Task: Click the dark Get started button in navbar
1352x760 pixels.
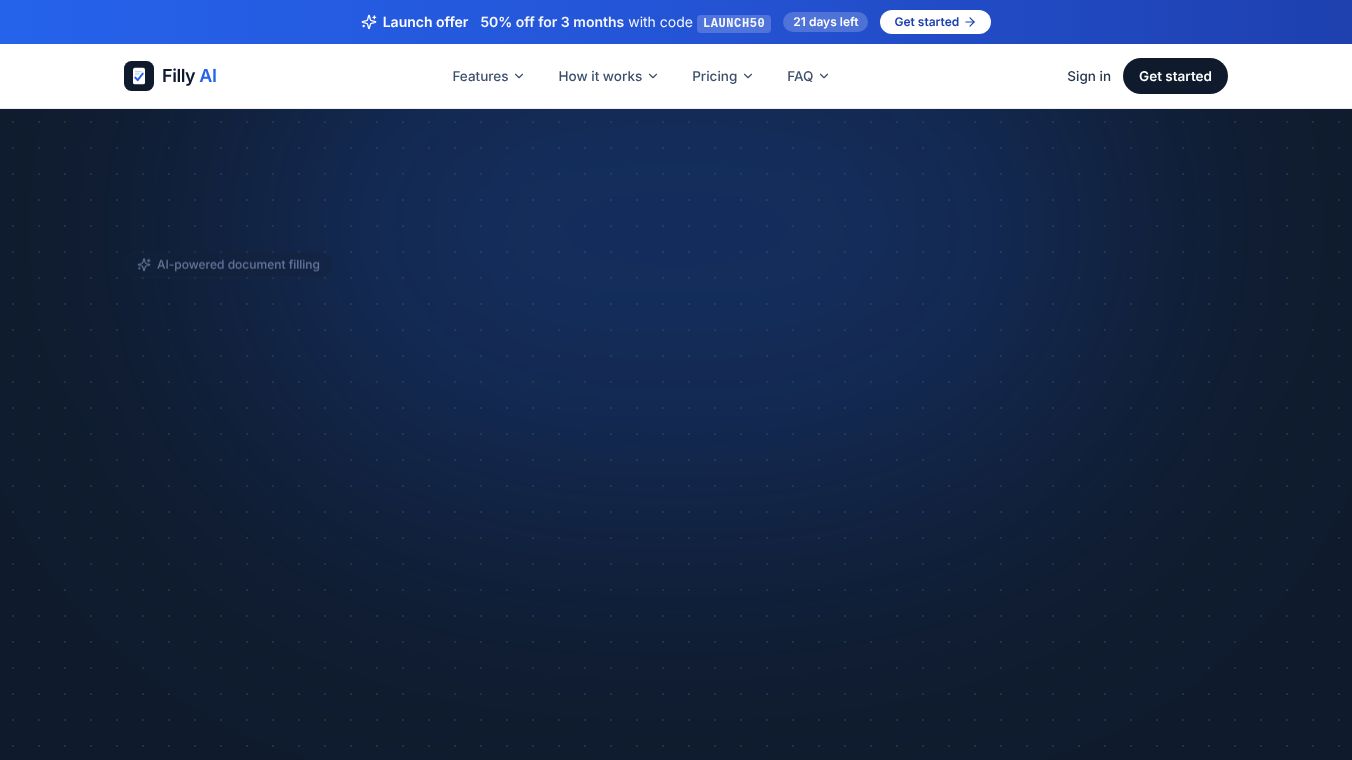Action: tap(1175, 76)
